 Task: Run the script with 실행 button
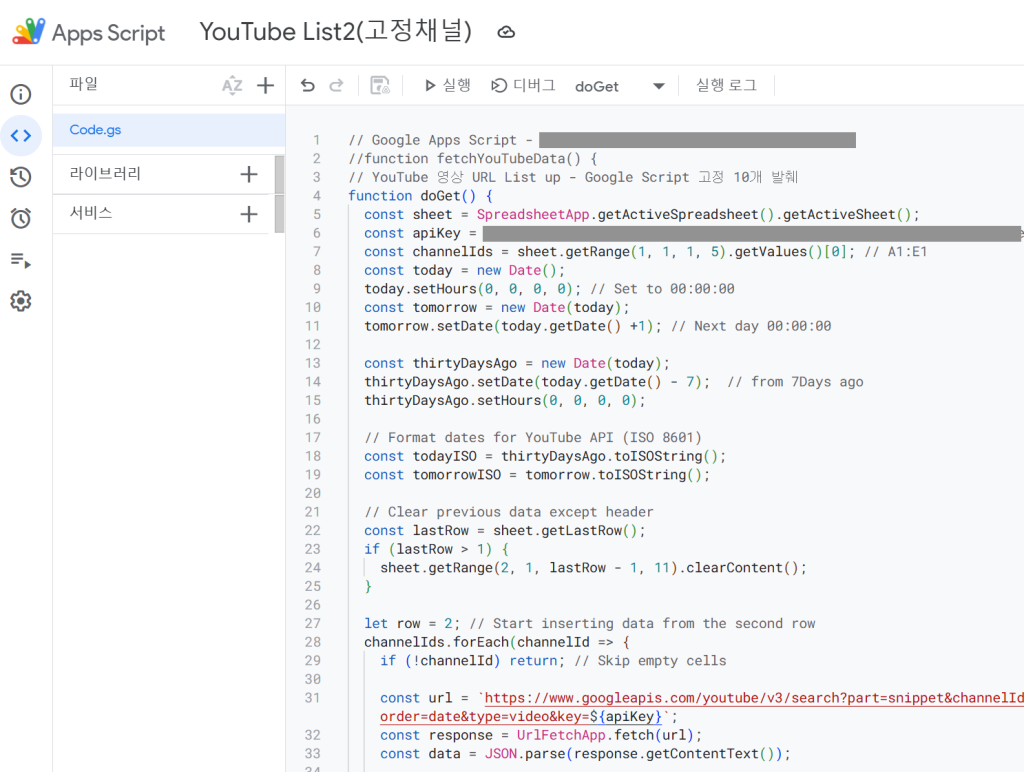447,86
